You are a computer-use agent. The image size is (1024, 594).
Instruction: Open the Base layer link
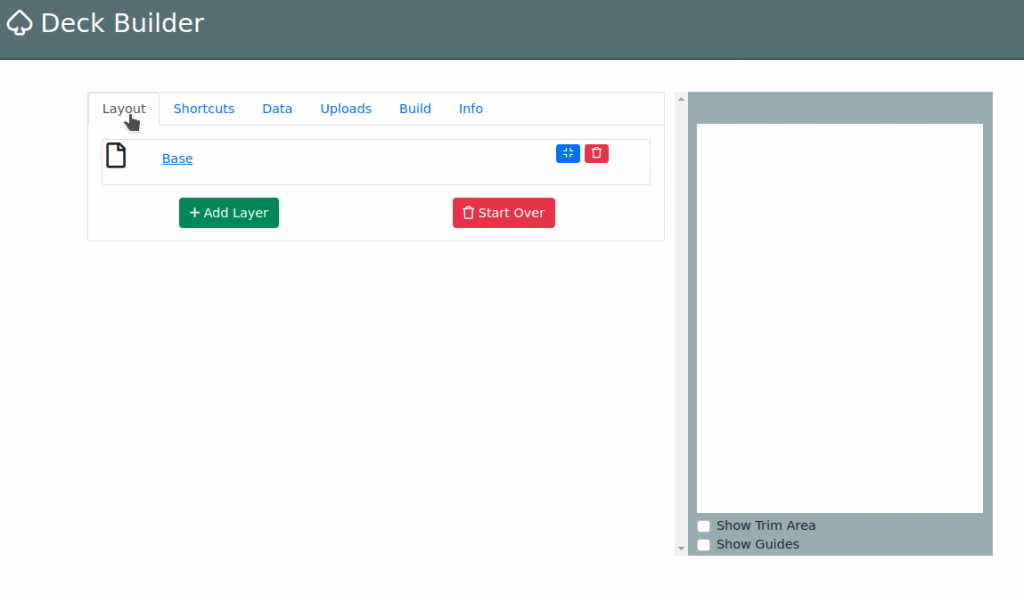point(177,159)
